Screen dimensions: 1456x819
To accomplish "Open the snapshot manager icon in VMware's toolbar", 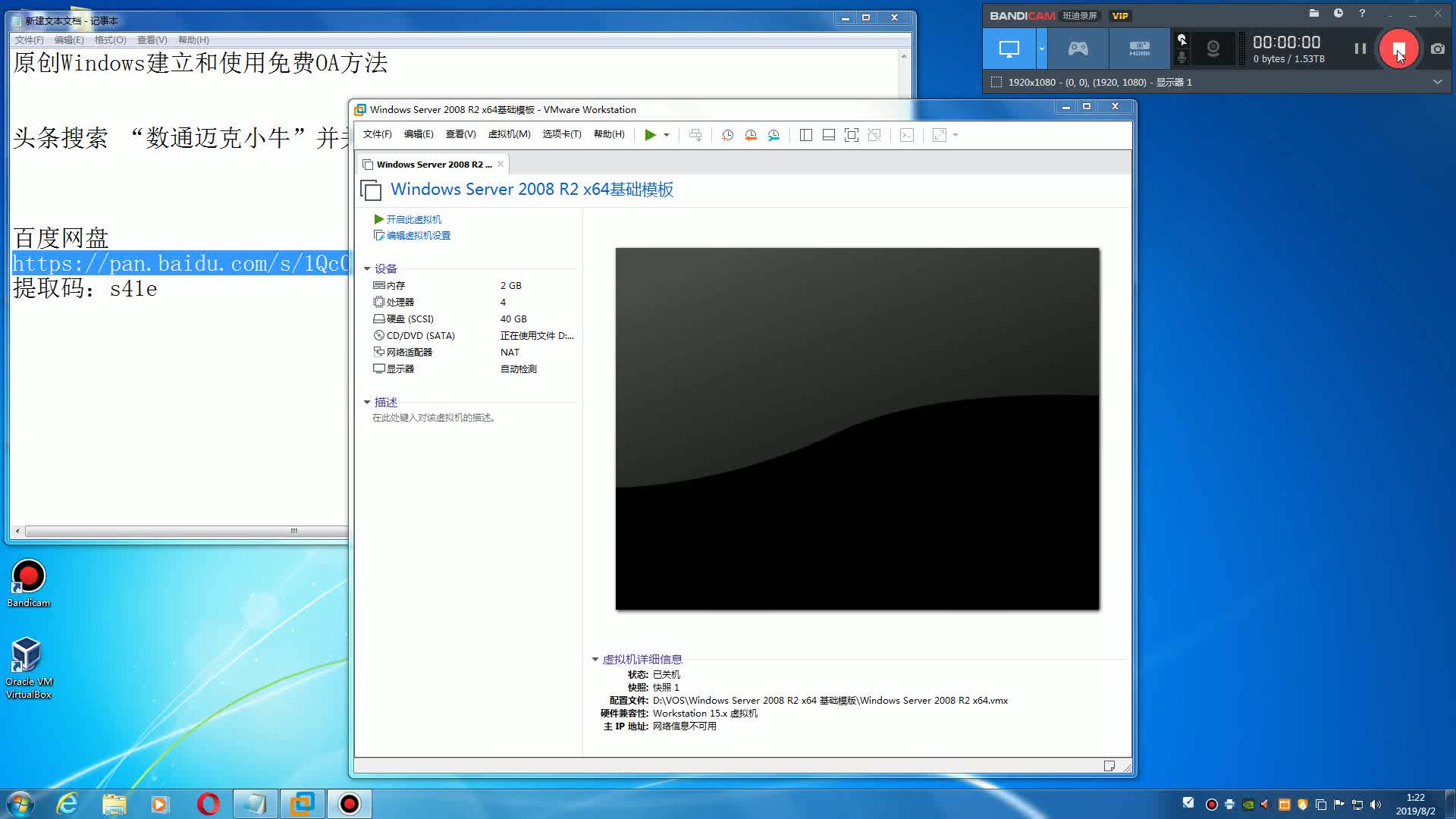I will pos(773,135).
